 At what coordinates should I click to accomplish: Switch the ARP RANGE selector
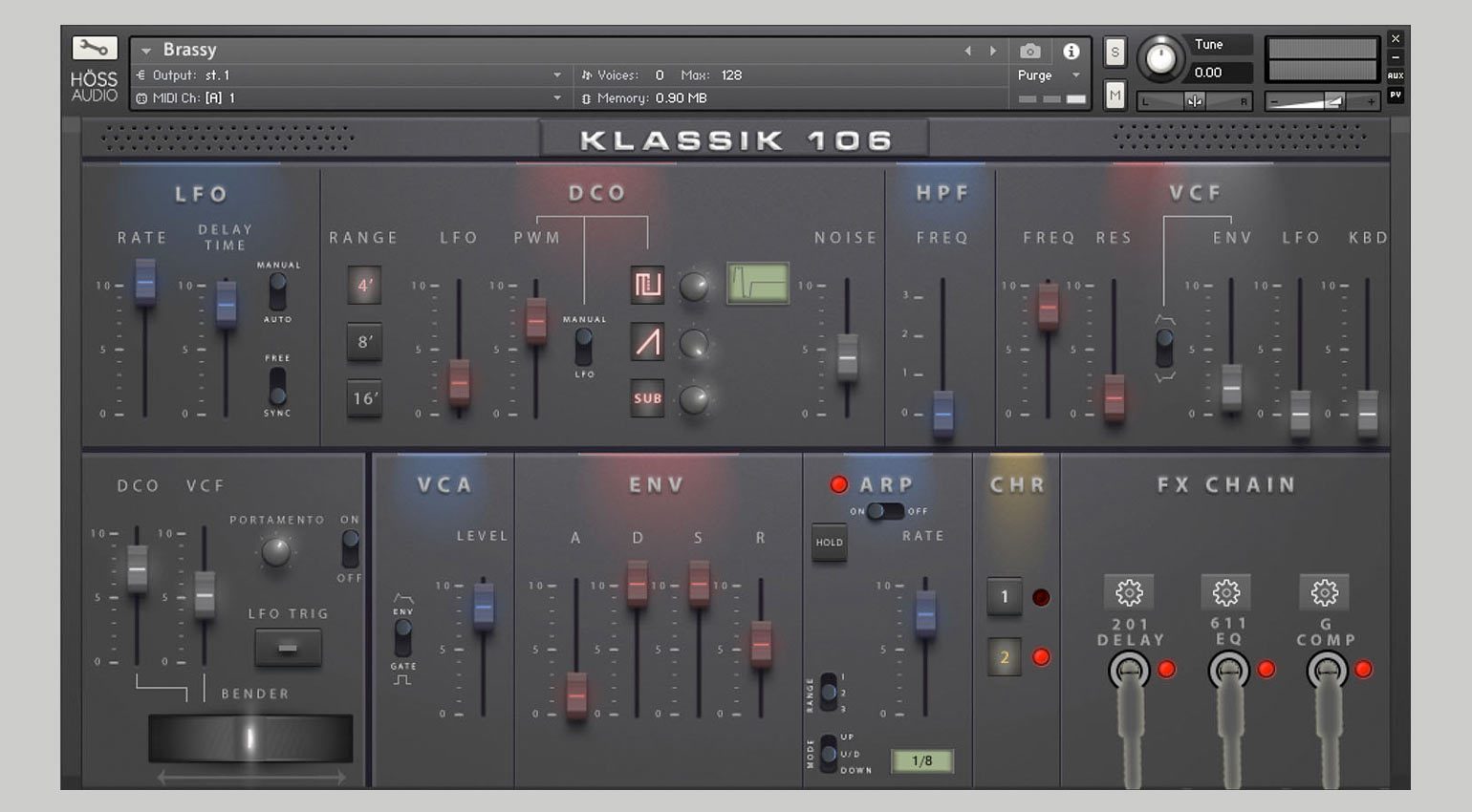tap(829, 692)
